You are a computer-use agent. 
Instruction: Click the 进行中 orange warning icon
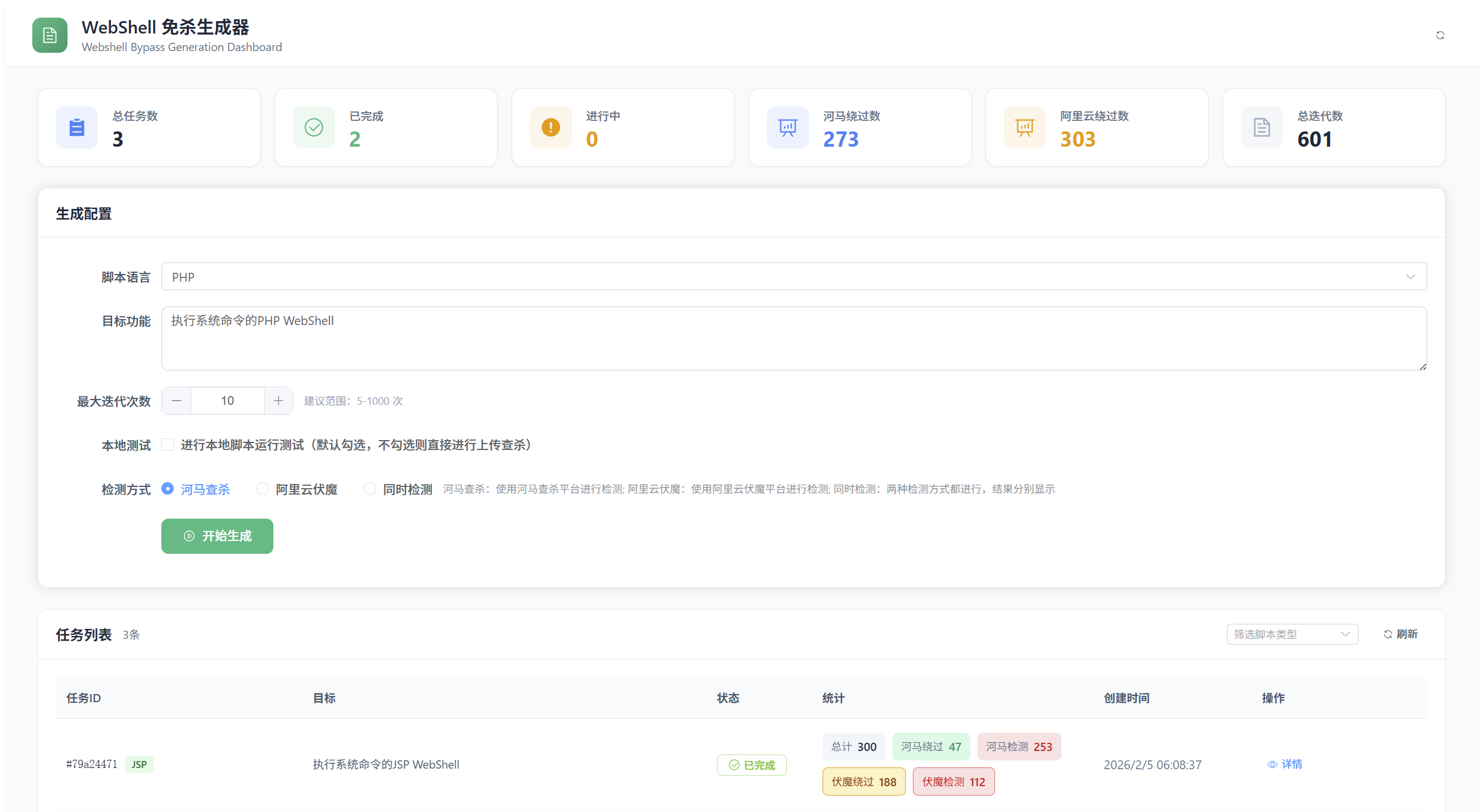(x=551, y=127)
